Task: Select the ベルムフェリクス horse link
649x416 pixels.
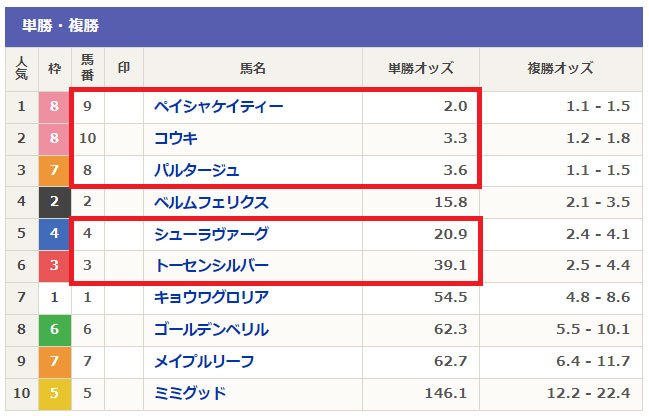Action: [211, 202]
